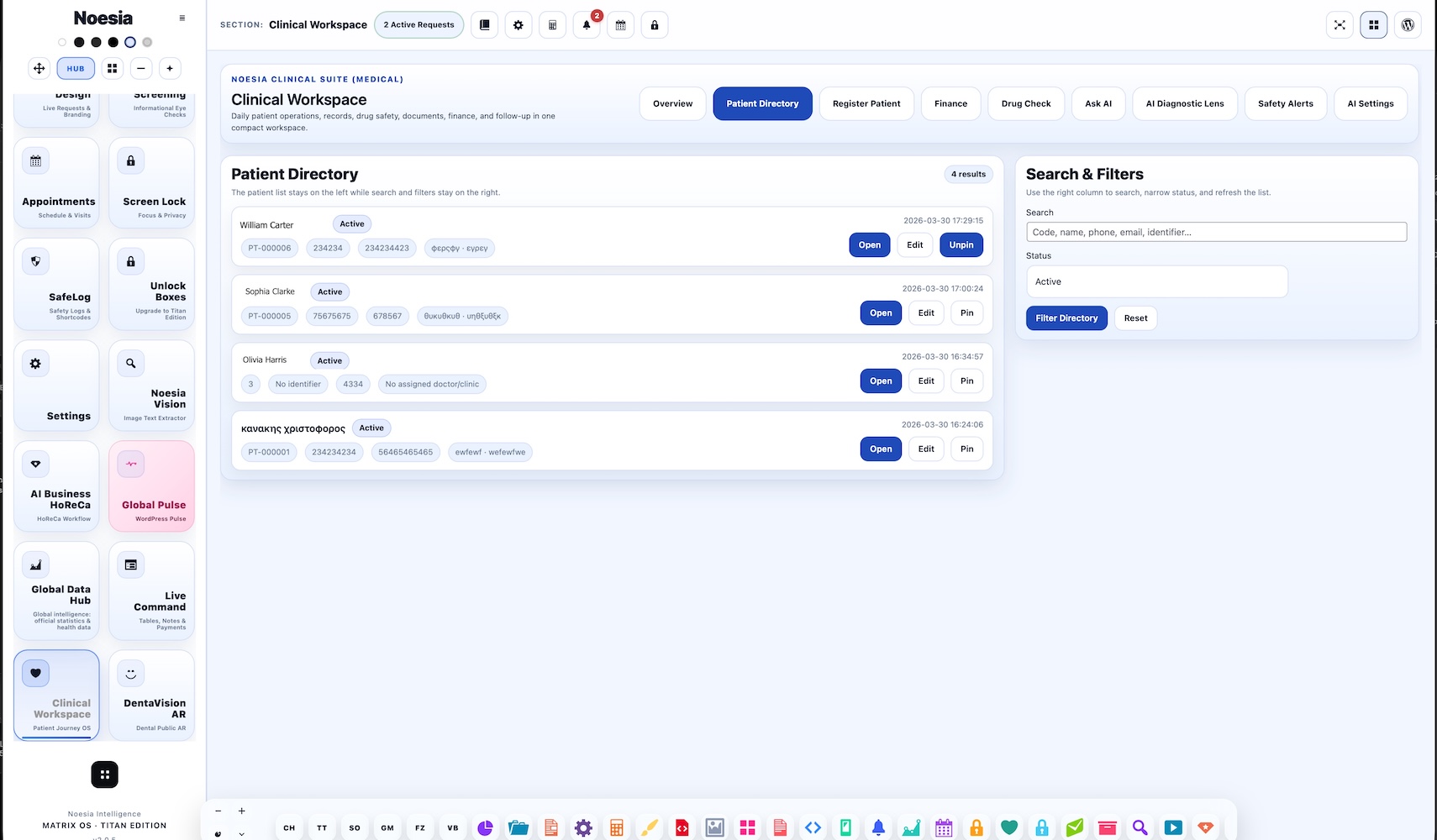Click the Reset button
Image resolution: width=1437 pixels, height=840 pixels.
1135,318
